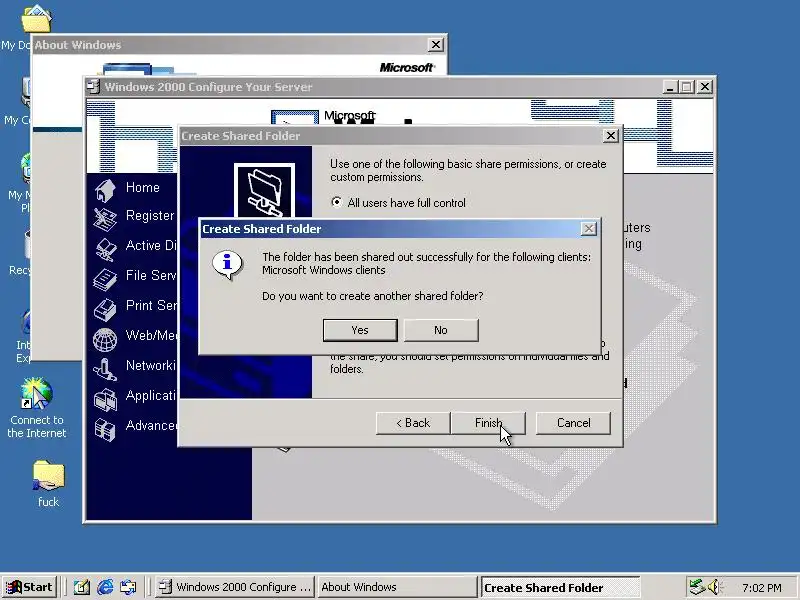The image size is (800, 600).
Task: Click the Back button in the wizard
Action: [413, 423]
